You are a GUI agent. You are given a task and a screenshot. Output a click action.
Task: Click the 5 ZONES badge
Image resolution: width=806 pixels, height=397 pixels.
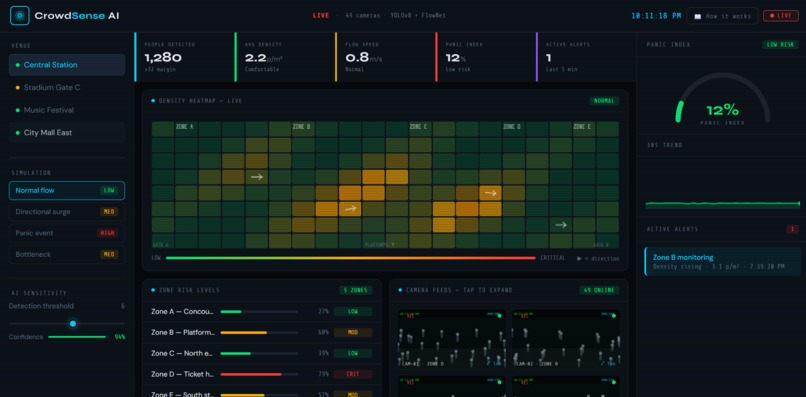(x=356, y=290)
